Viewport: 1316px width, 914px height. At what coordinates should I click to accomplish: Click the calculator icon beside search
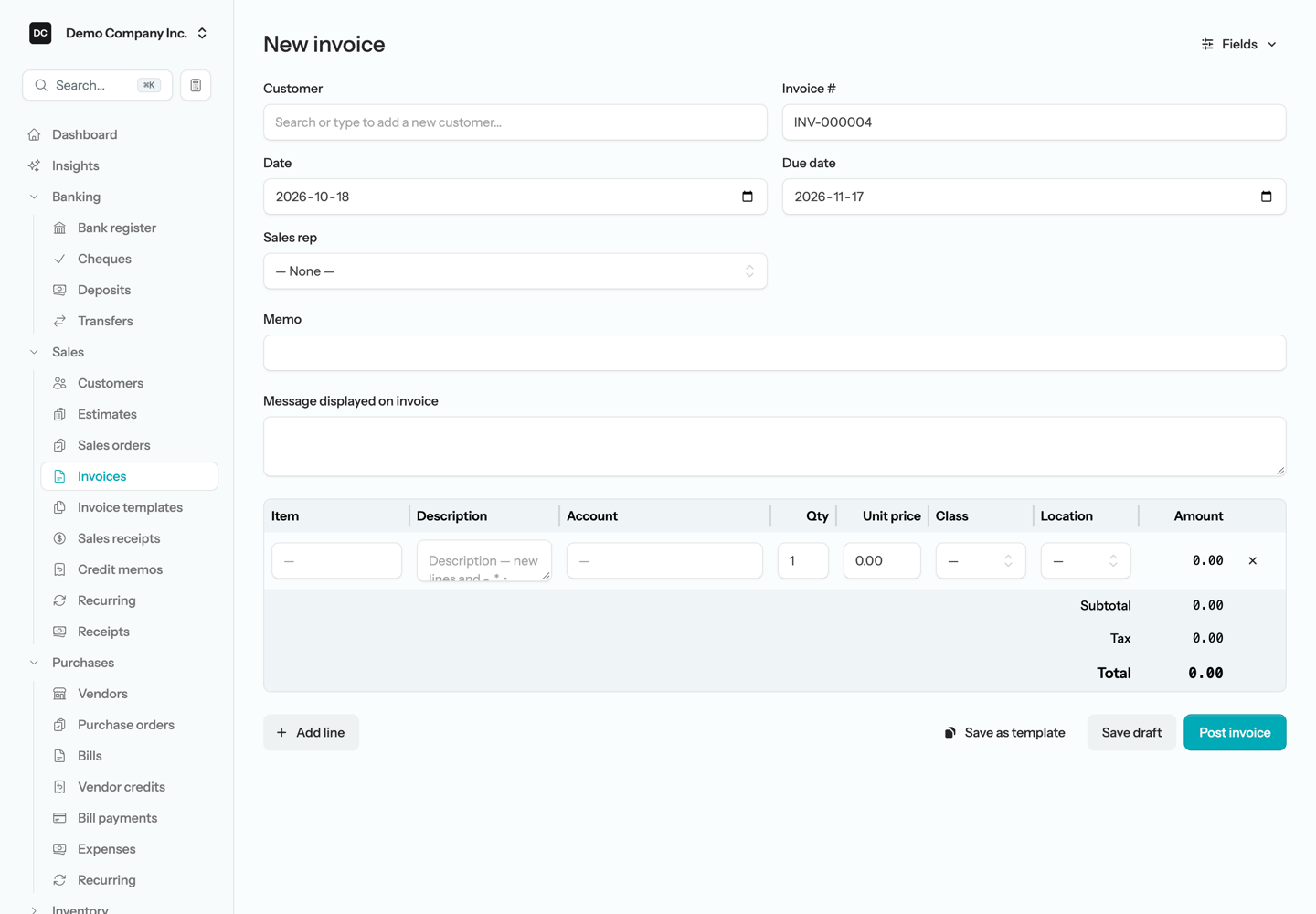point(196,85)
